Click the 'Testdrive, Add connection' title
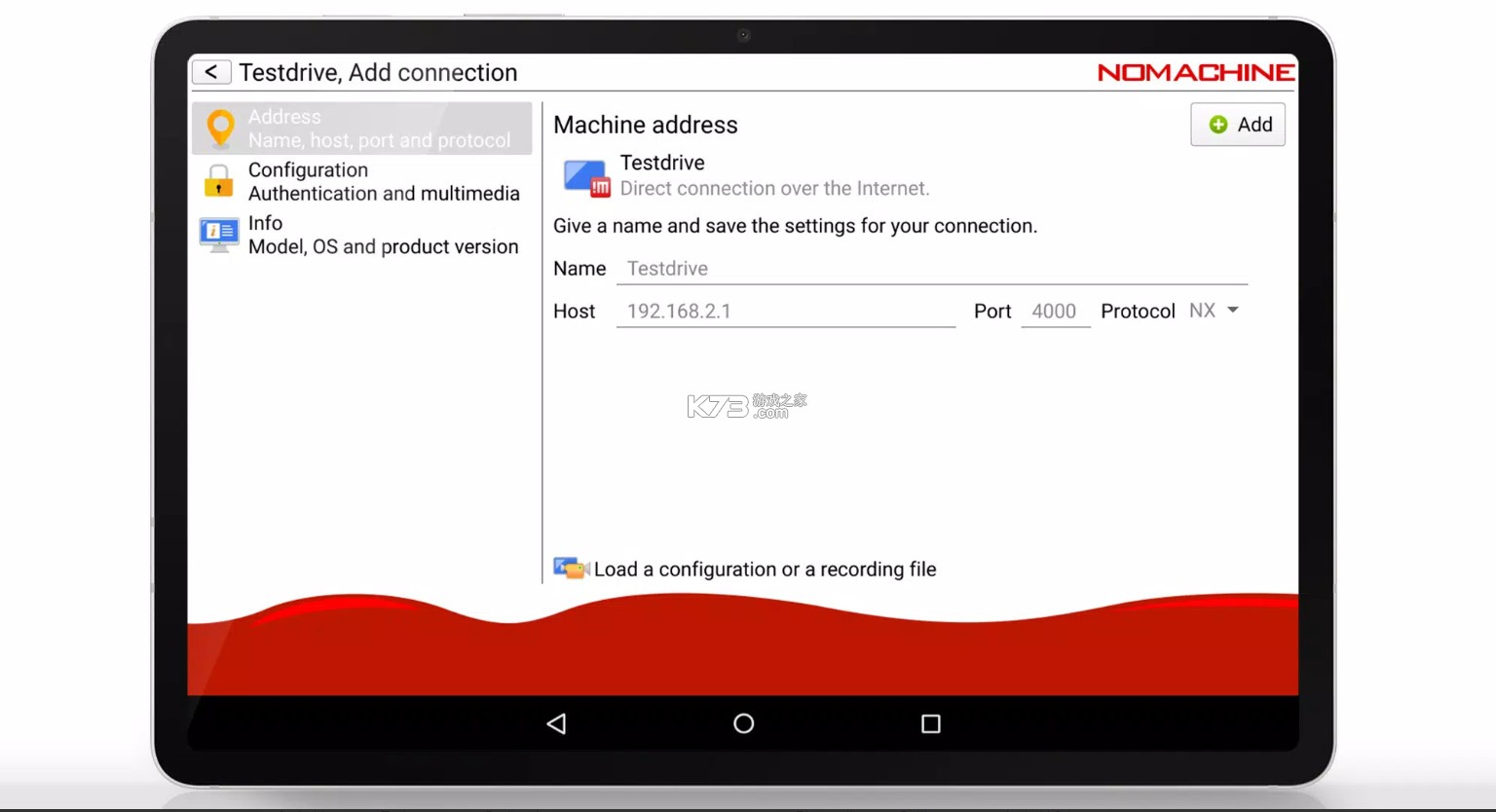Viewport: 1496px width, 812px height. 378,73
